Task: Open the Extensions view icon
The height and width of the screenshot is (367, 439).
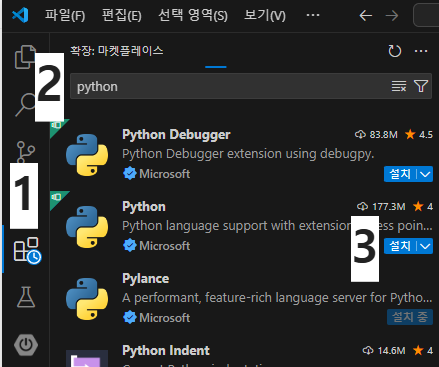Action: (x=27, y=251)
